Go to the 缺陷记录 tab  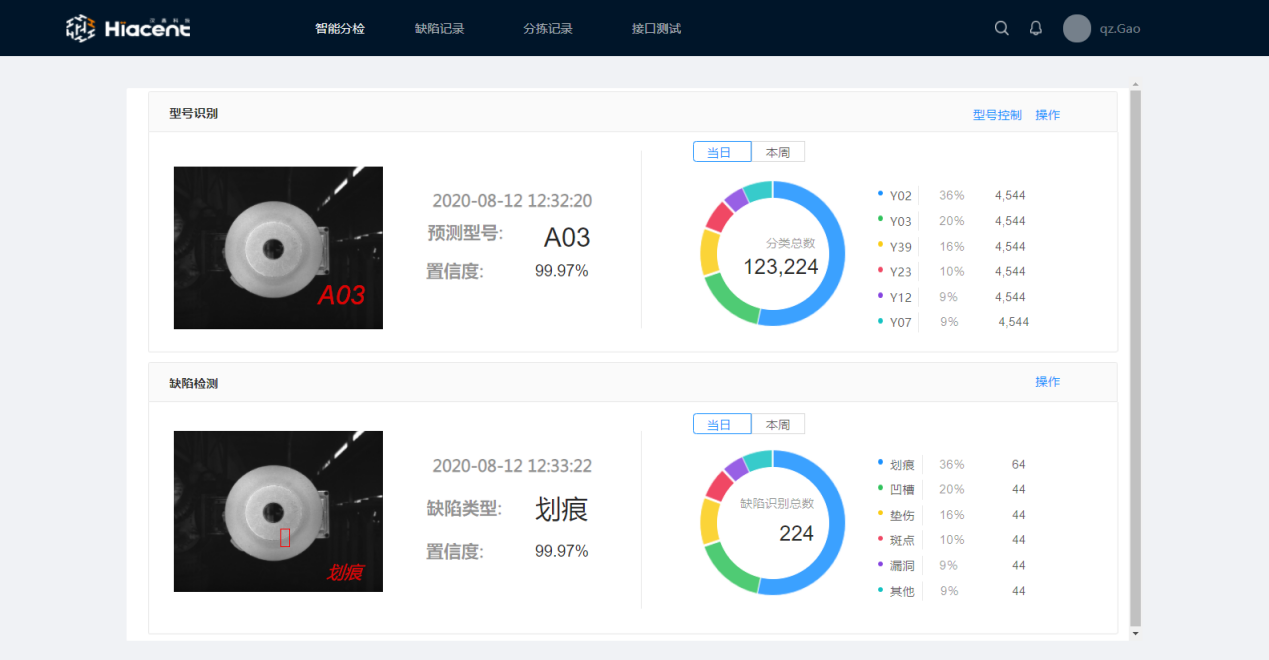439,29
